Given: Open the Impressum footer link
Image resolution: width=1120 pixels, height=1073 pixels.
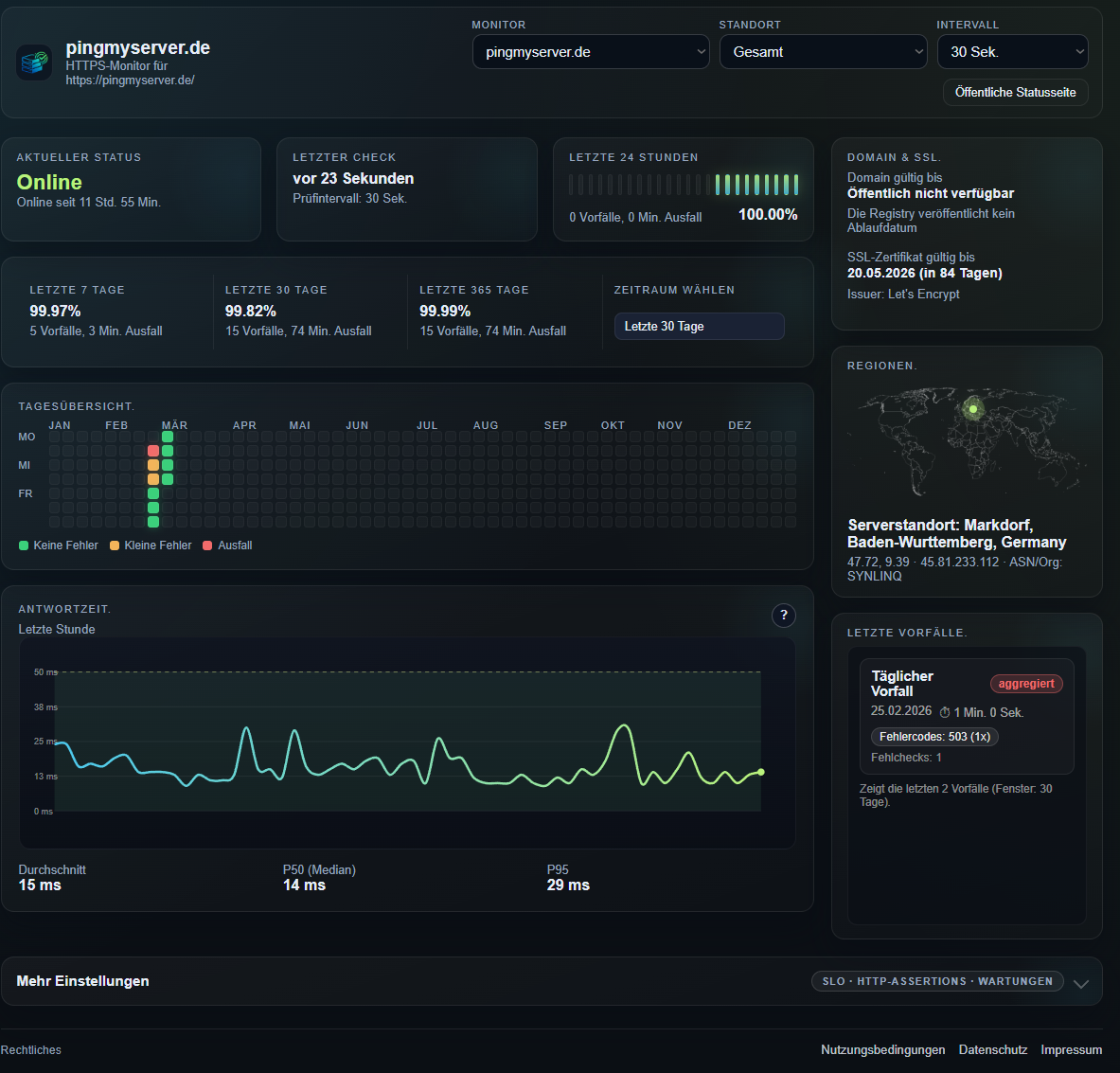Looking at the screenshot, I should pyautogui.click(x=1071, y=1049).
